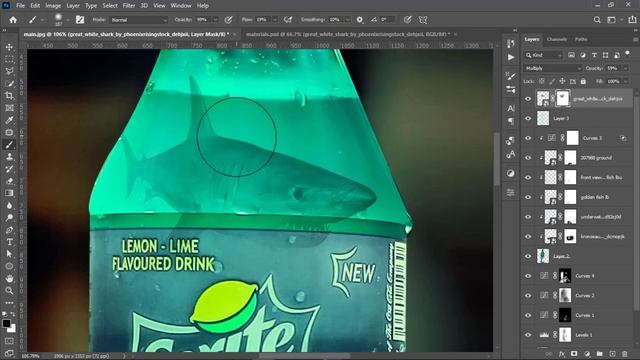640x360 pixels.
Task: Open brush preset picker dropdown arrow
Action: (68, 20)
